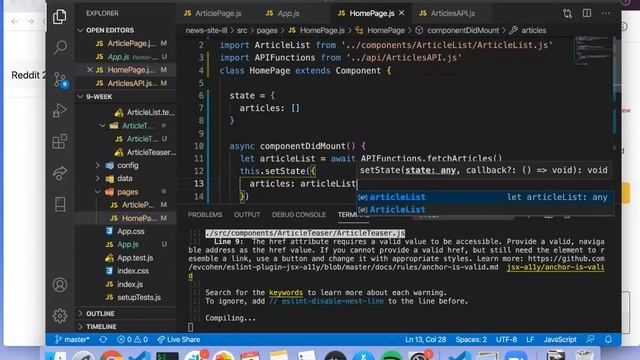The height and width of the screenshot is (360, 640).
Task: Click LF end-of-line status item
Action: click(530, 340)
